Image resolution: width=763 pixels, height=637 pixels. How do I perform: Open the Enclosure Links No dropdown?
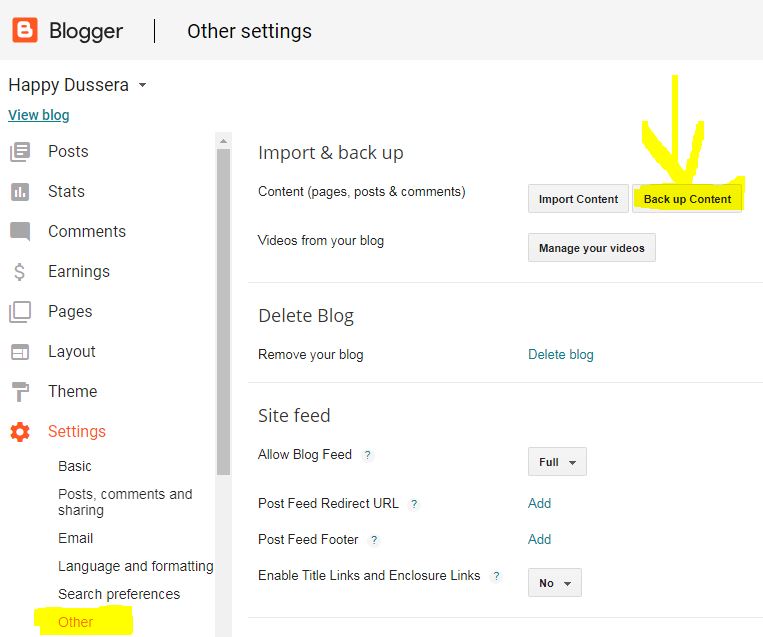coord(555,582)
